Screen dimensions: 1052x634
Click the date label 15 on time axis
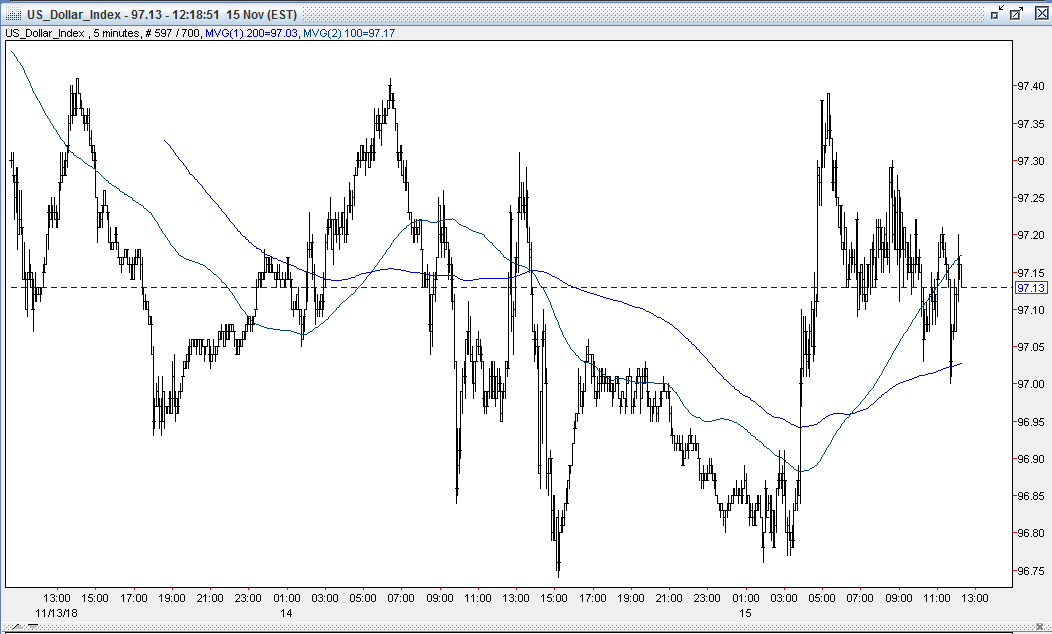tap(745, 613)
